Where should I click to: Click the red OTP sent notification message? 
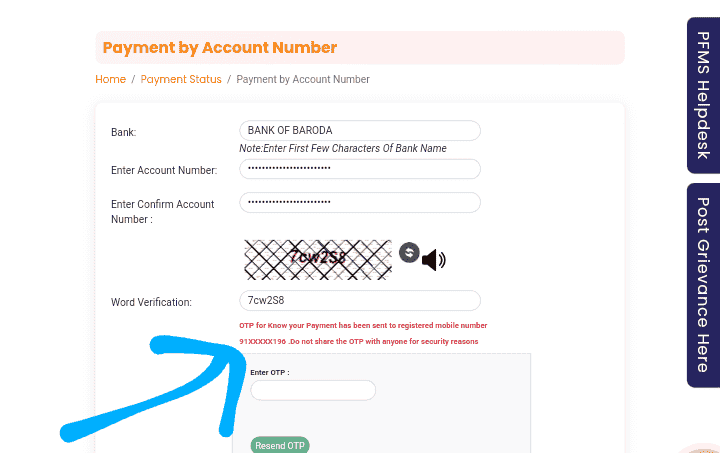[363, 333]
